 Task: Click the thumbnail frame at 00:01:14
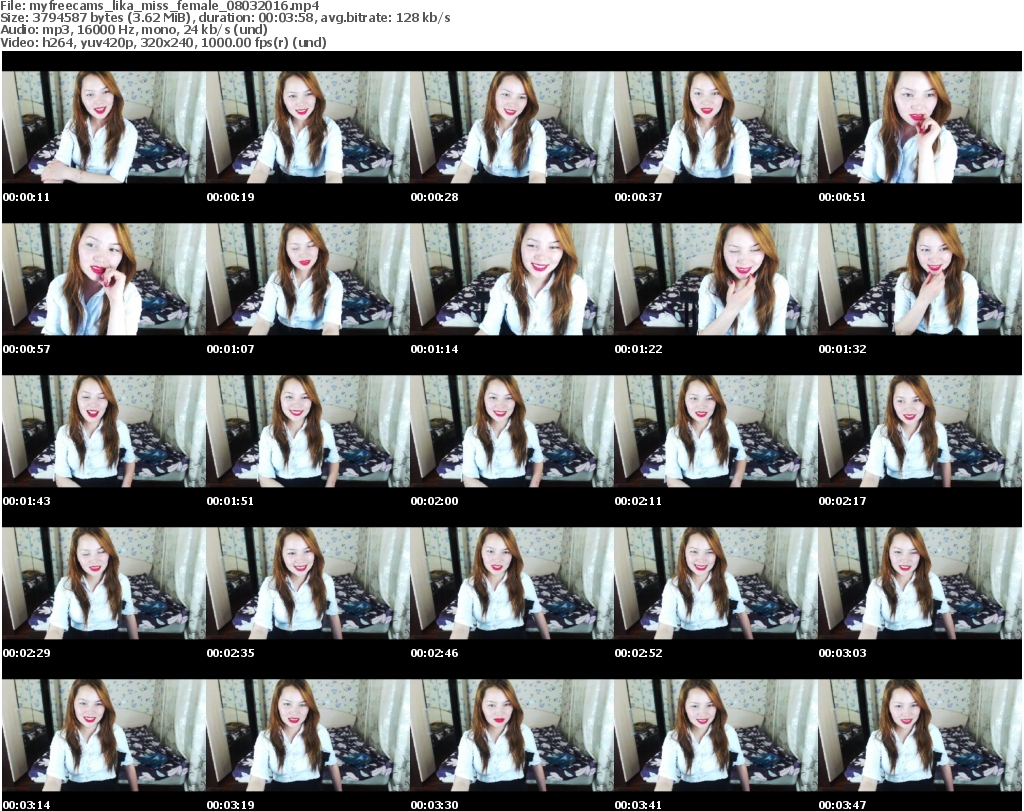512,279
